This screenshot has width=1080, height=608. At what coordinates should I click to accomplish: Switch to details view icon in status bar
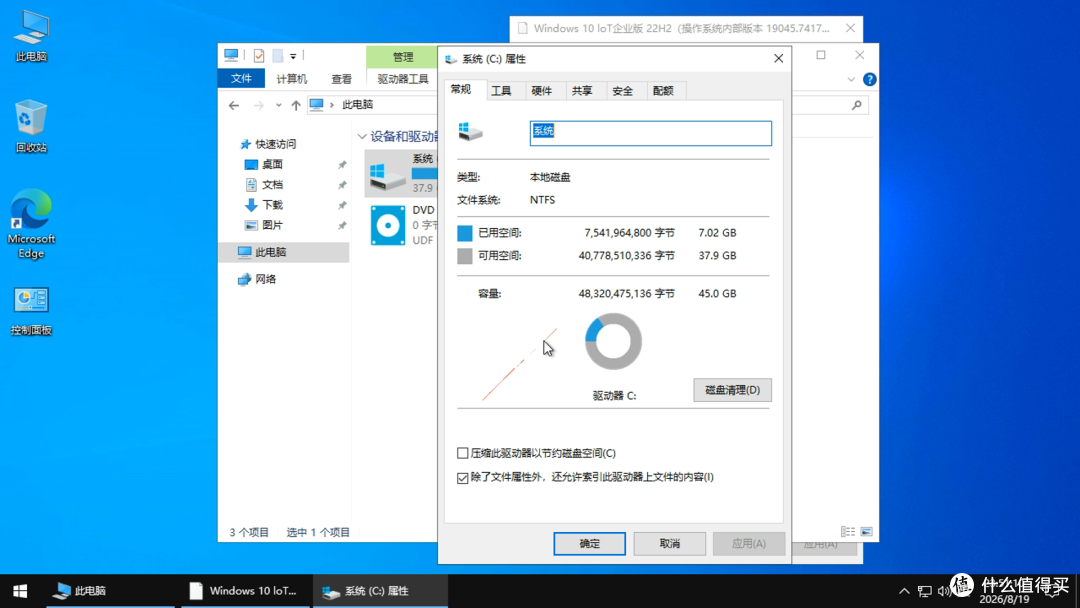tap(848, 532)
